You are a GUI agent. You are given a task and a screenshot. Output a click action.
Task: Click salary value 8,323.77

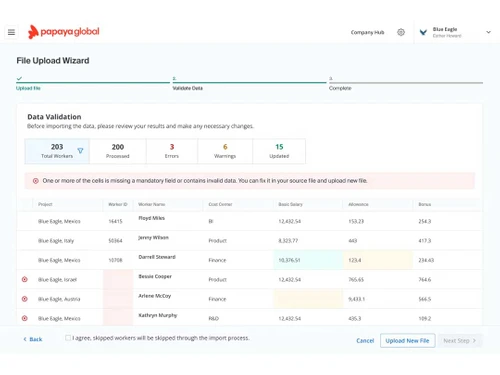click(288, 240)
